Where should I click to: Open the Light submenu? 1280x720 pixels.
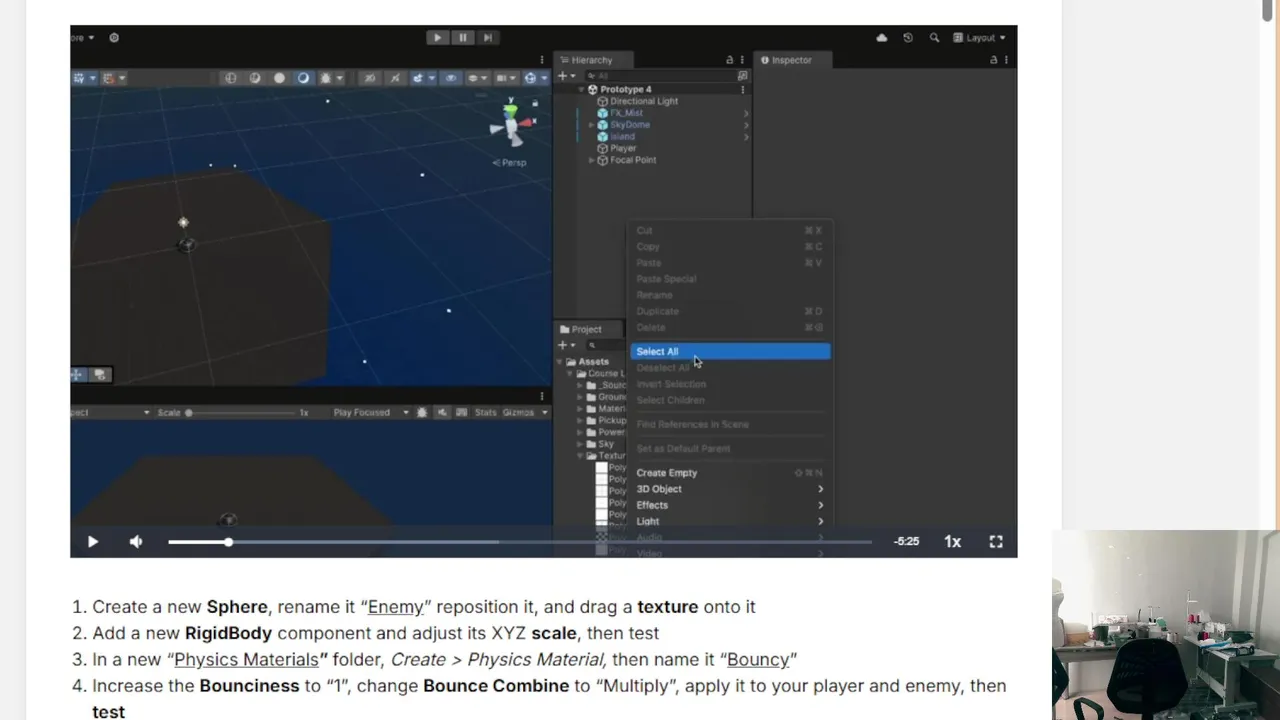[x=730, y=521]
